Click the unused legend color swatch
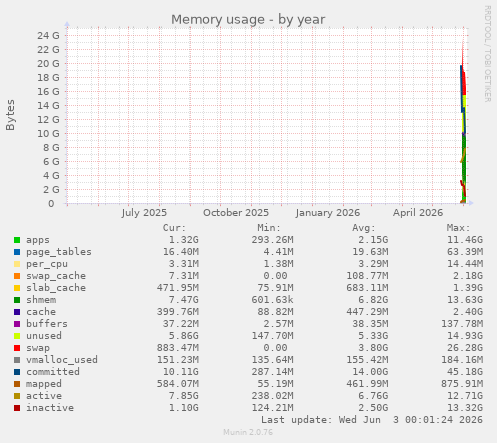The width and height of the screenshot is (497, 443). pos(17,336)
